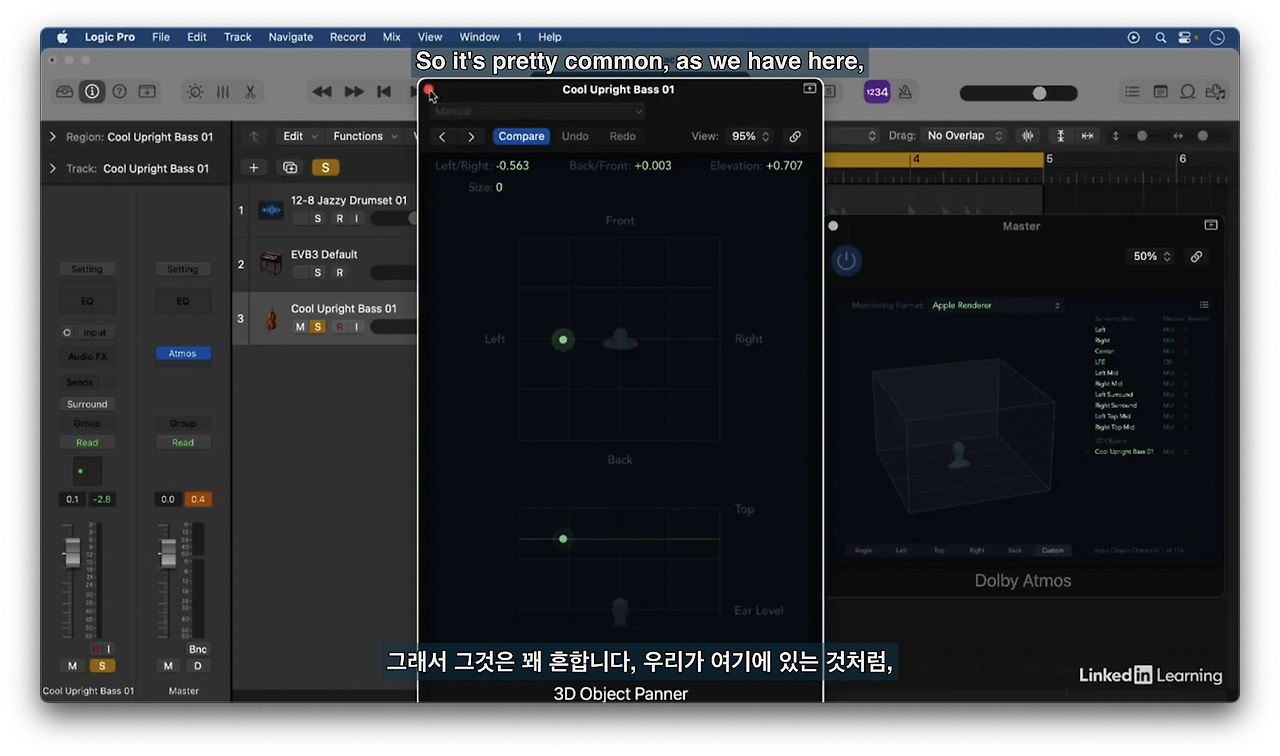Click Undo in panner window

tap(575, 137)
